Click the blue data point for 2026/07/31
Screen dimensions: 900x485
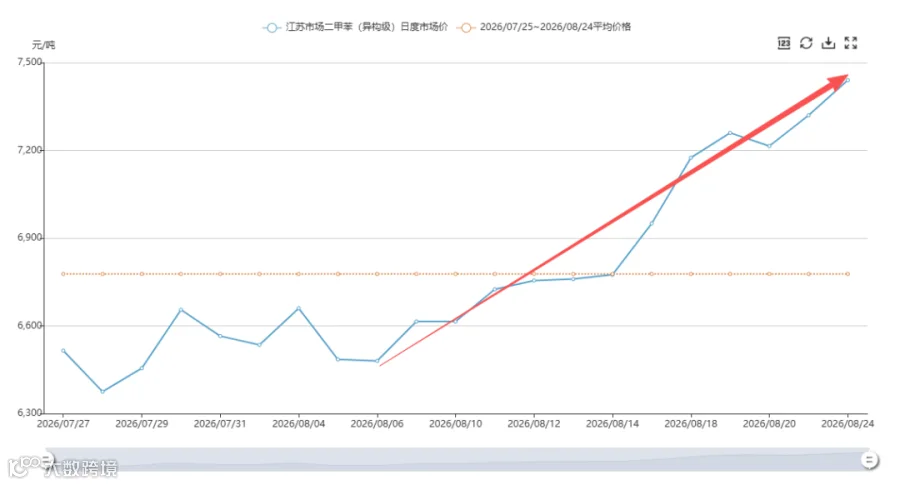pos(220,336)
